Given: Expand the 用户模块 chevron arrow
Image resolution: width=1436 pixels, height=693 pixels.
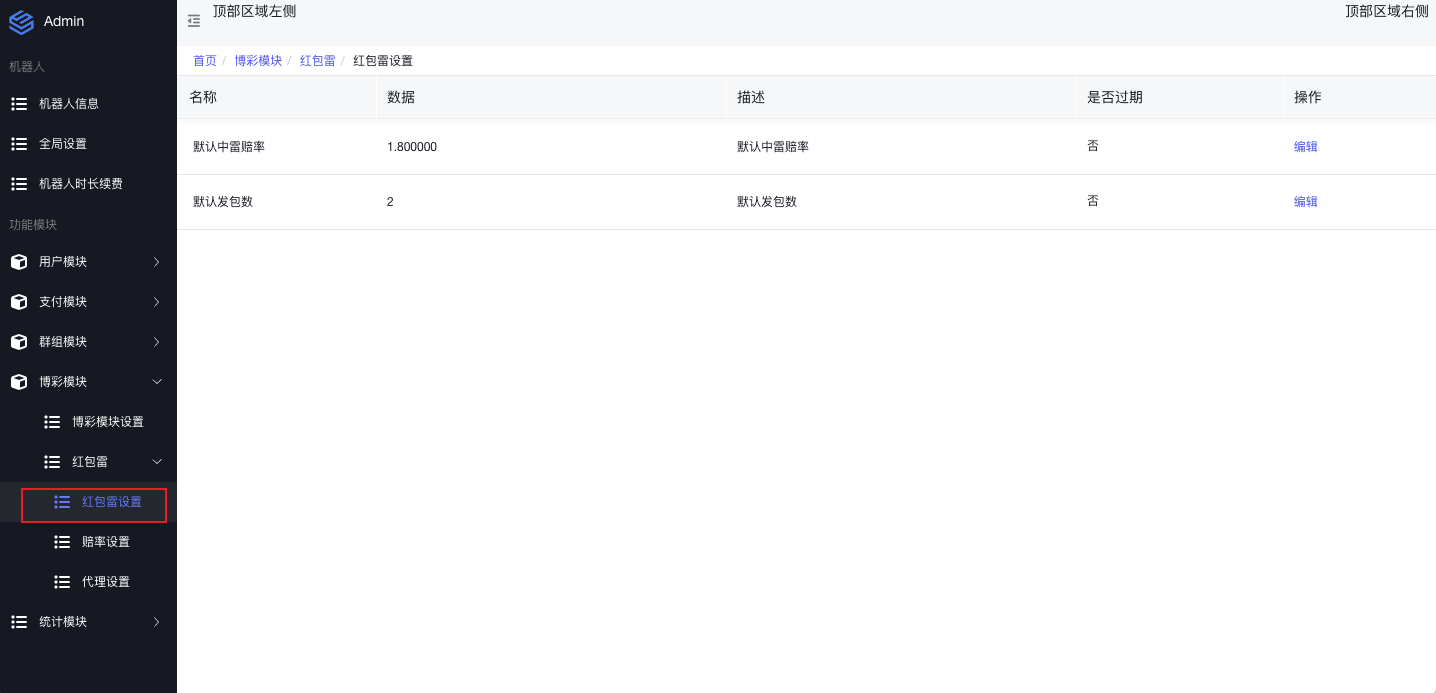Looking at the screenshot, I should pyautogui.click(x=156, y=262).
